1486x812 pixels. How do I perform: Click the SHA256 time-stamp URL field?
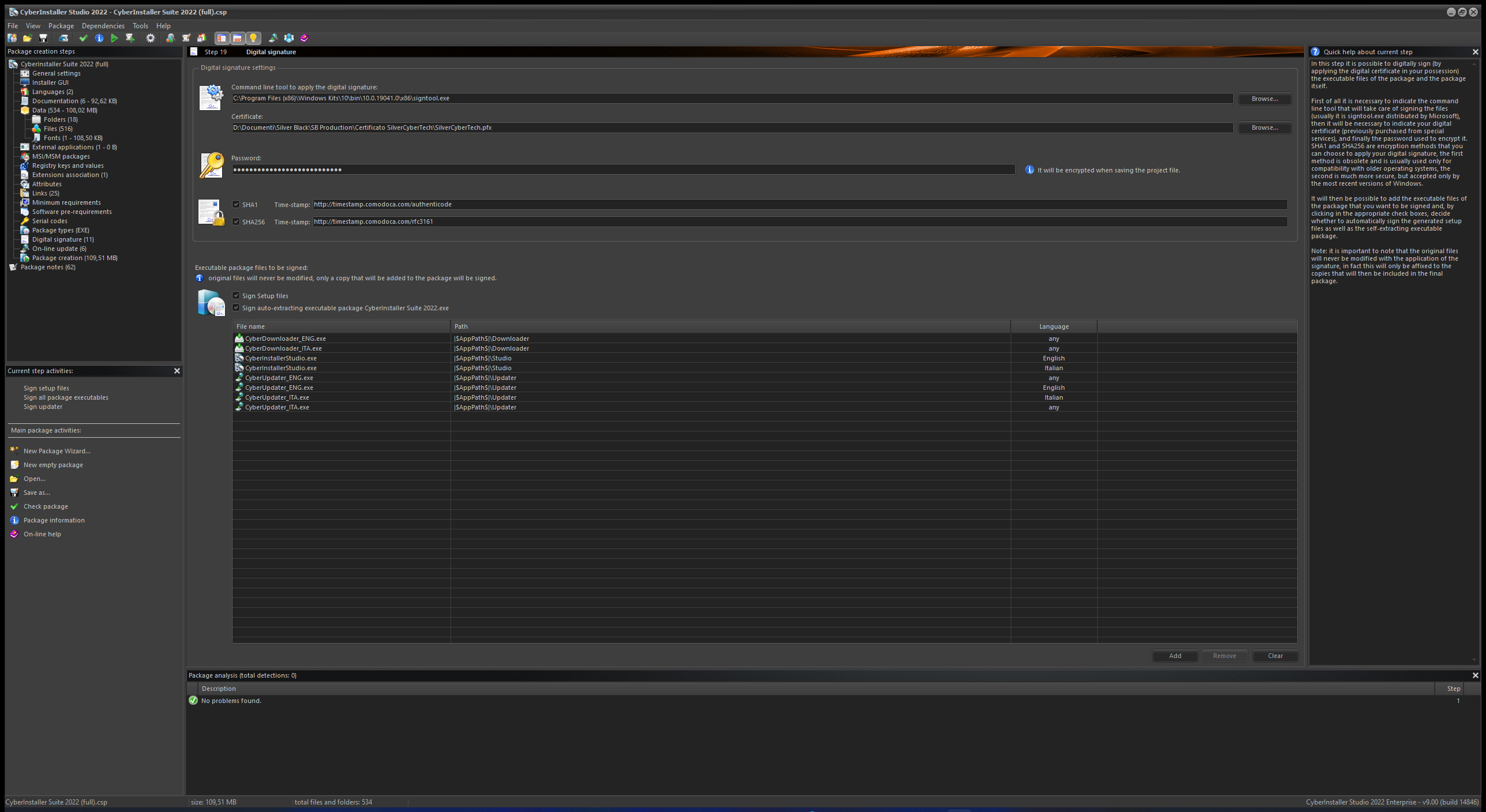[x=800, y=221]
